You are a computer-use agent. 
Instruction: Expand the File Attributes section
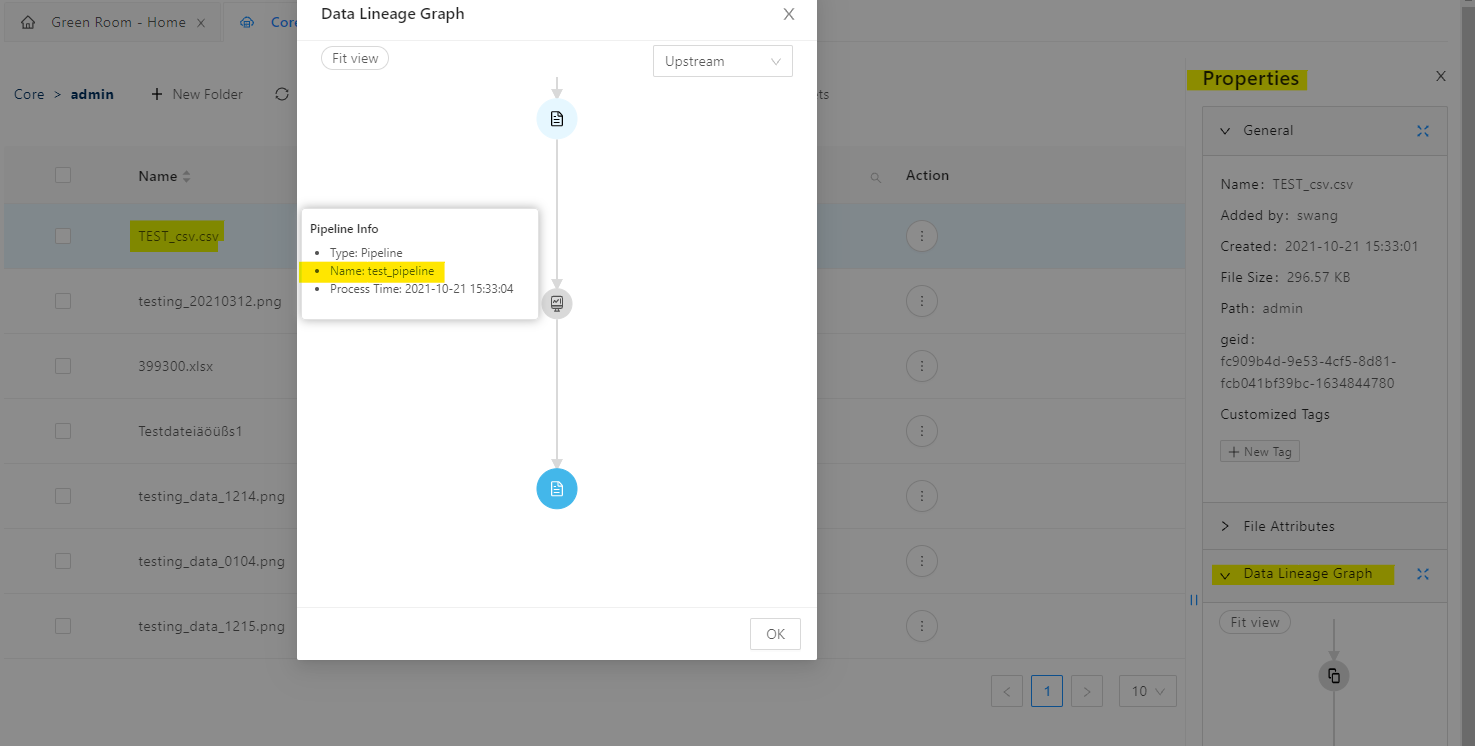pyautogui.click(x=1288, y=526)
